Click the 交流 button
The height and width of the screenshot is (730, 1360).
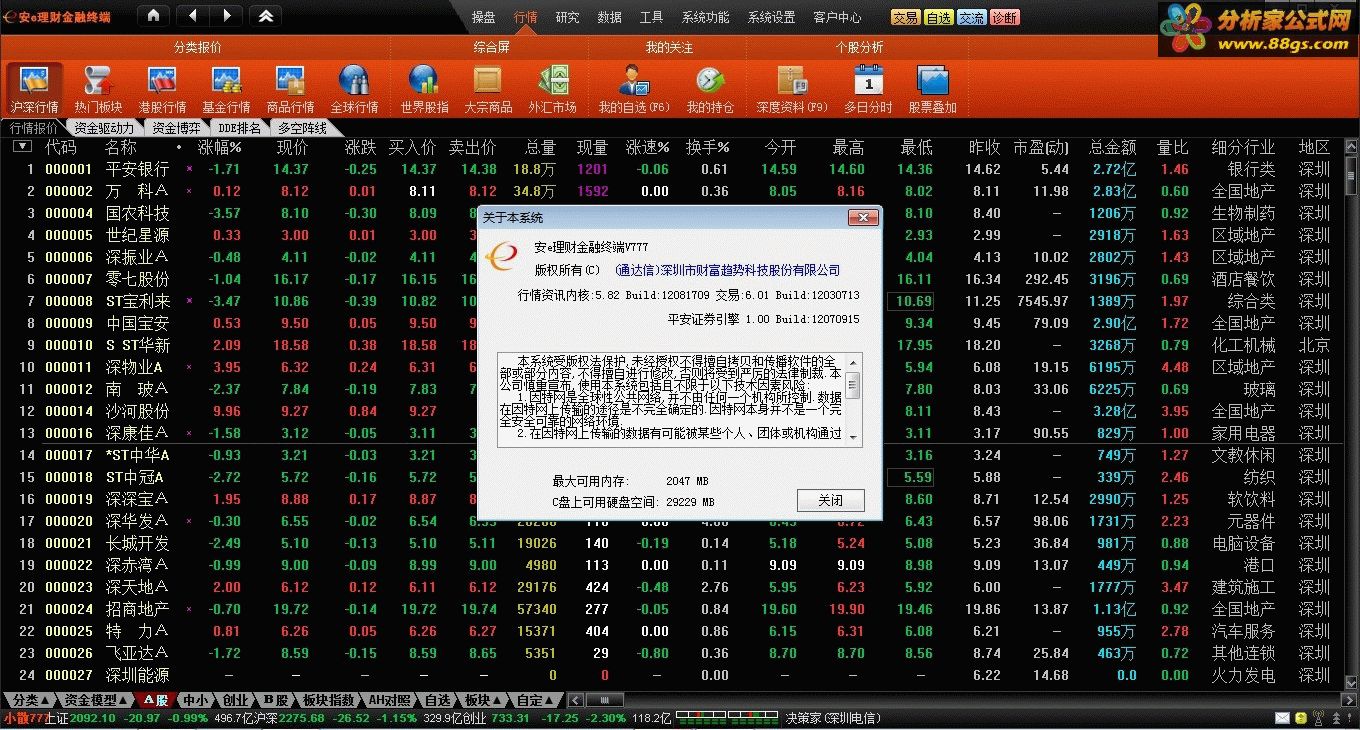click(x=971, y=18)
